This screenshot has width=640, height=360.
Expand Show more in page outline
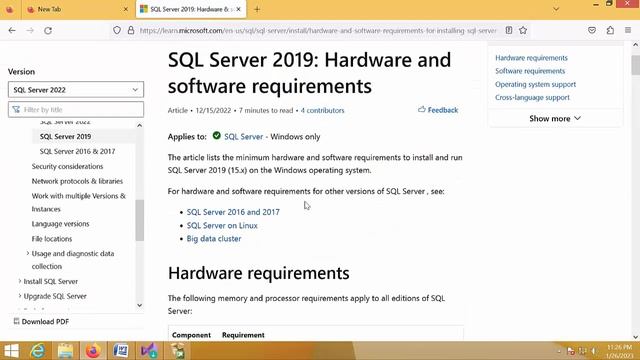[555, 118]
